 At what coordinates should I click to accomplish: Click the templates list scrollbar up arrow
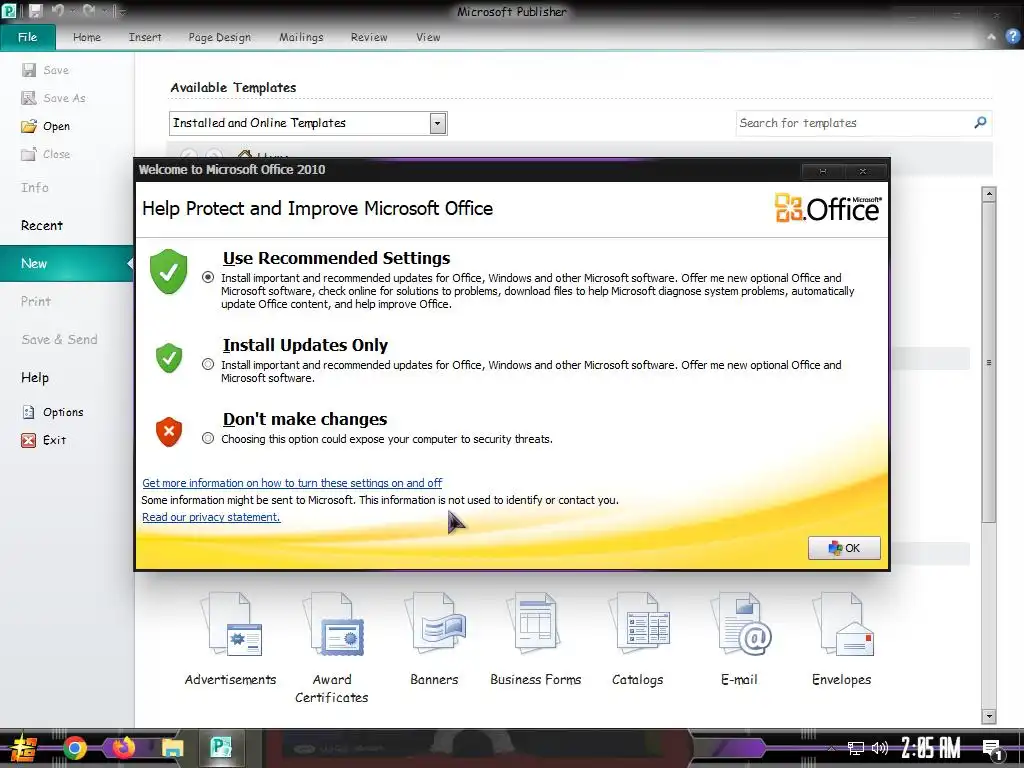tap(989, 194)
